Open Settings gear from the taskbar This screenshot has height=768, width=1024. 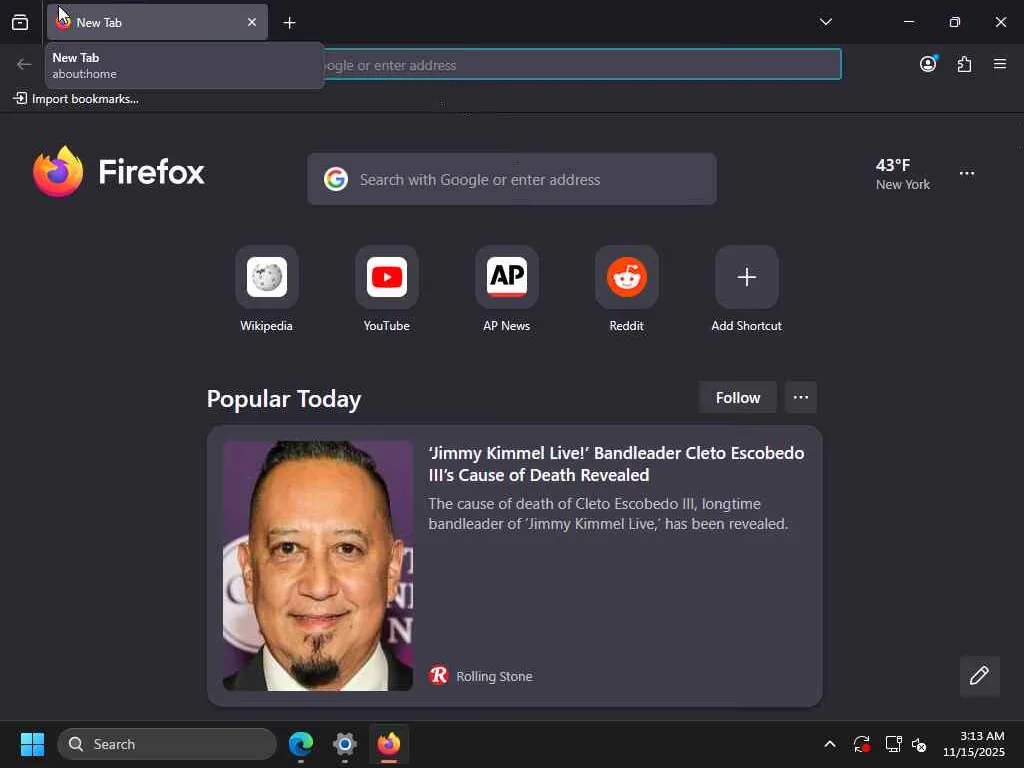345,744
